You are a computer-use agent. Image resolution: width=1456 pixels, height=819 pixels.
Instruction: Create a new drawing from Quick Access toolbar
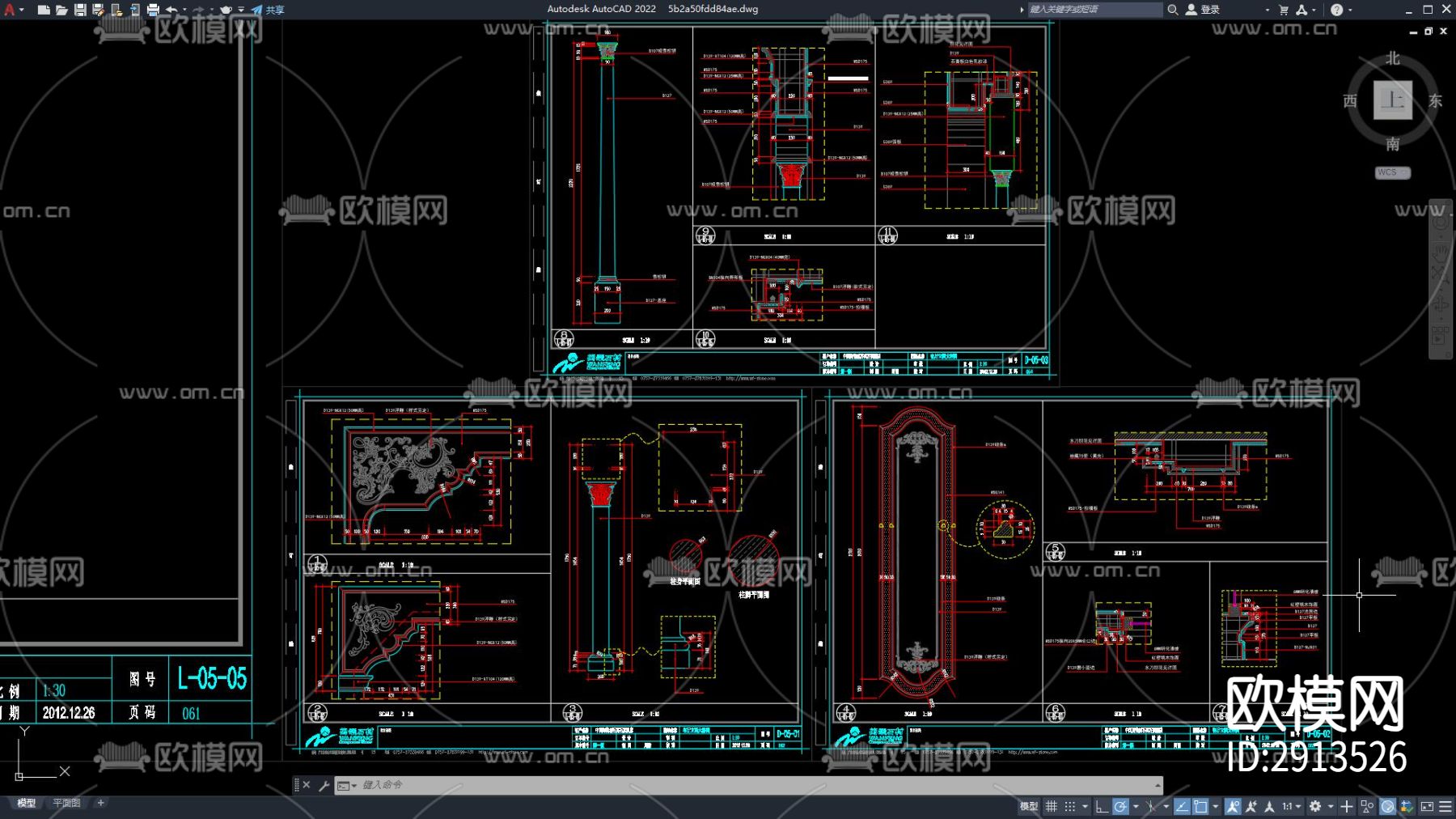(x=44, y=10)
